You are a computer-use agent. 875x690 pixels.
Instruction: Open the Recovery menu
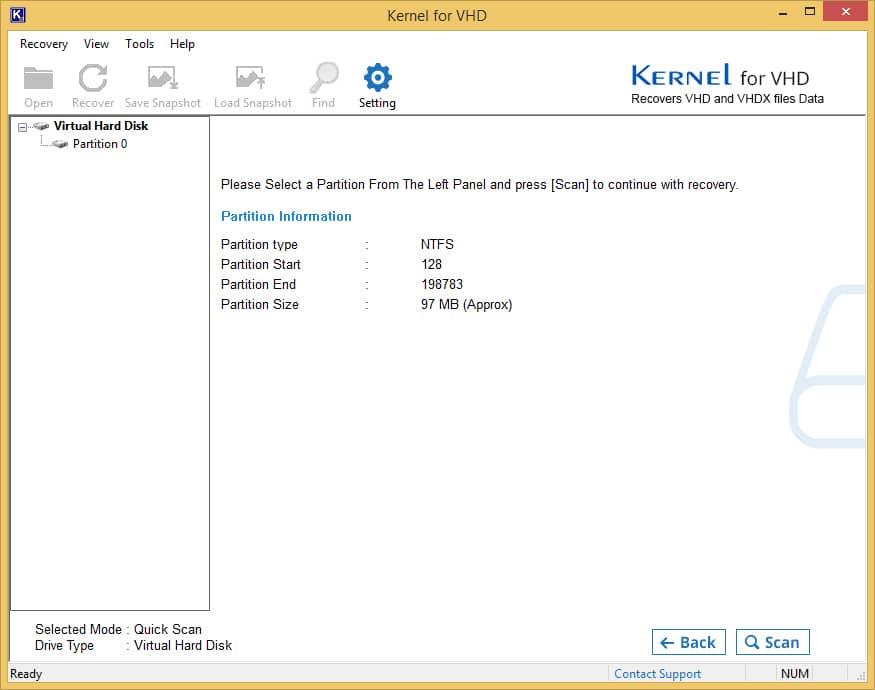click(44, 44)
